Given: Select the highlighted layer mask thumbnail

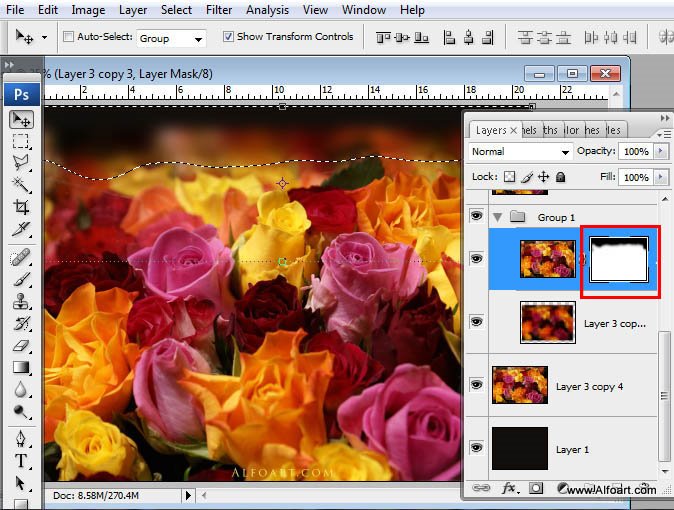Looking at the screenshot, I should pos(619,260).
